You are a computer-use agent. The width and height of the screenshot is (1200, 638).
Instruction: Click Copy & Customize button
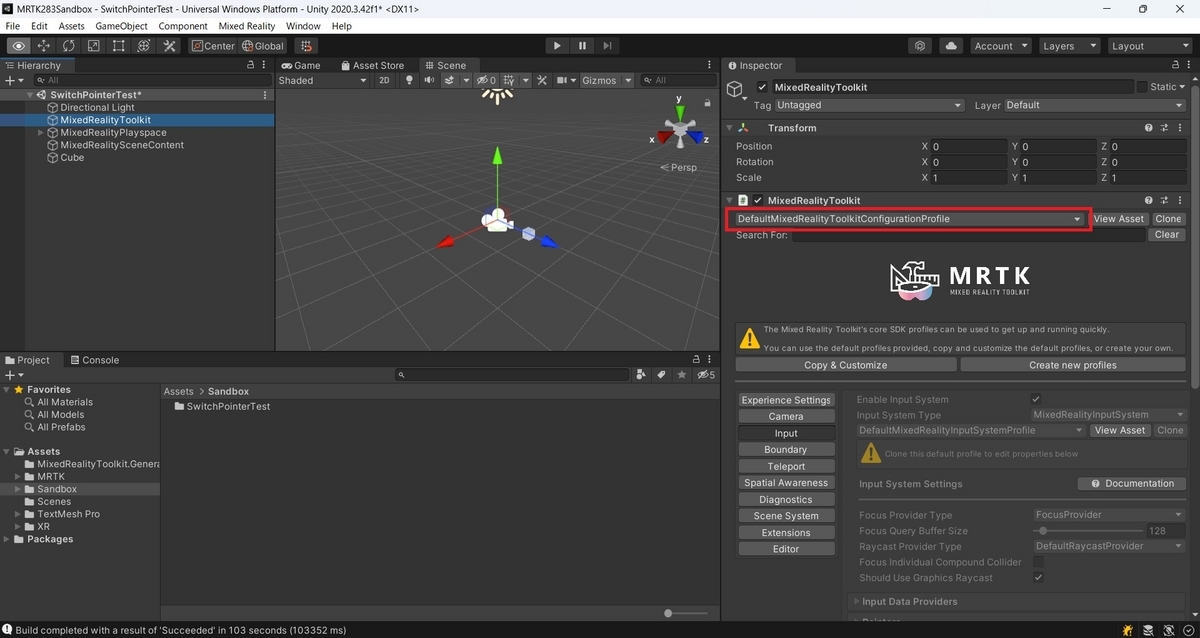coord(846,365)
